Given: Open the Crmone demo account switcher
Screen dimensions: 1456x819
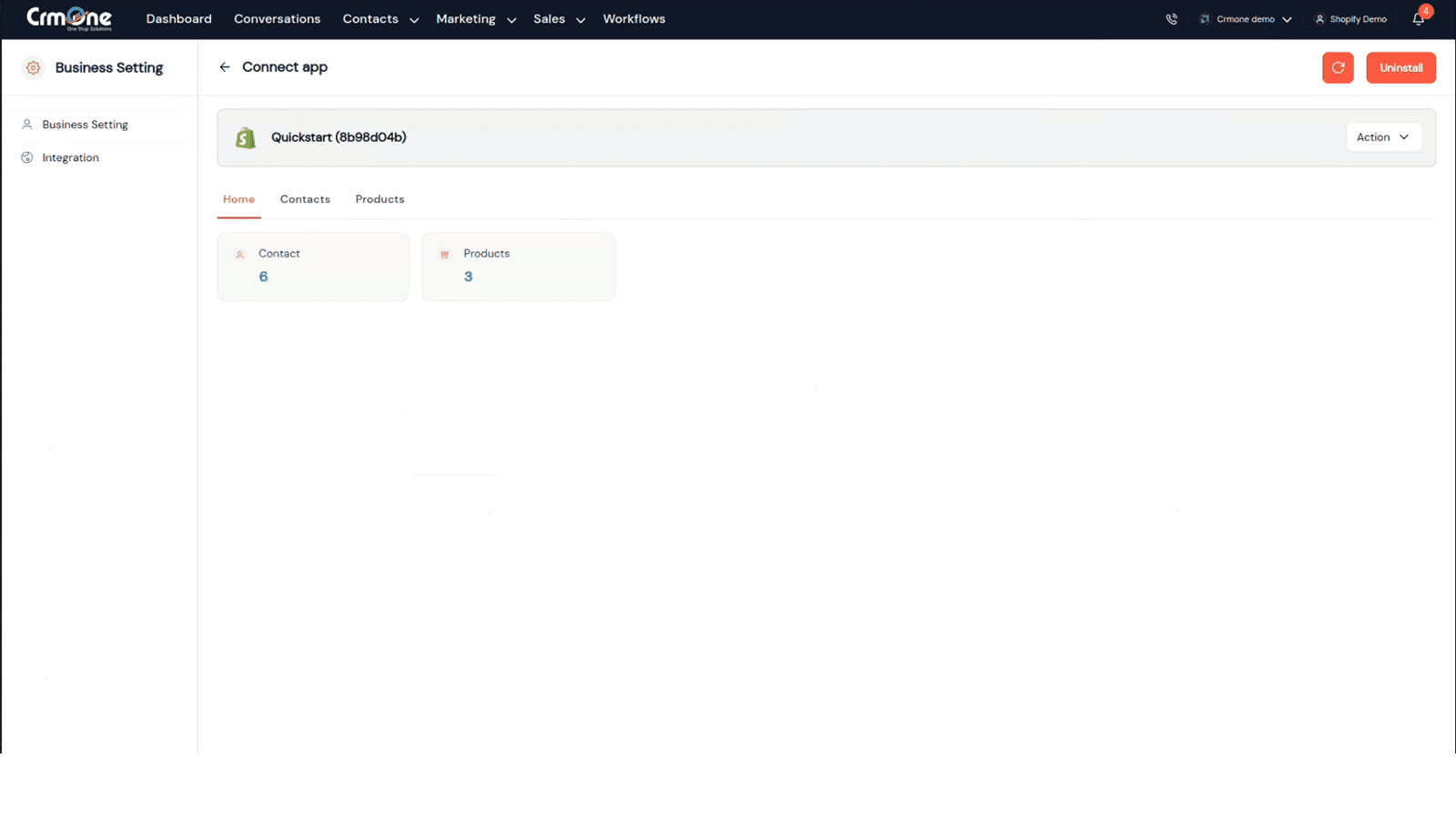Looking at the screenshot, I should 1246,19.
